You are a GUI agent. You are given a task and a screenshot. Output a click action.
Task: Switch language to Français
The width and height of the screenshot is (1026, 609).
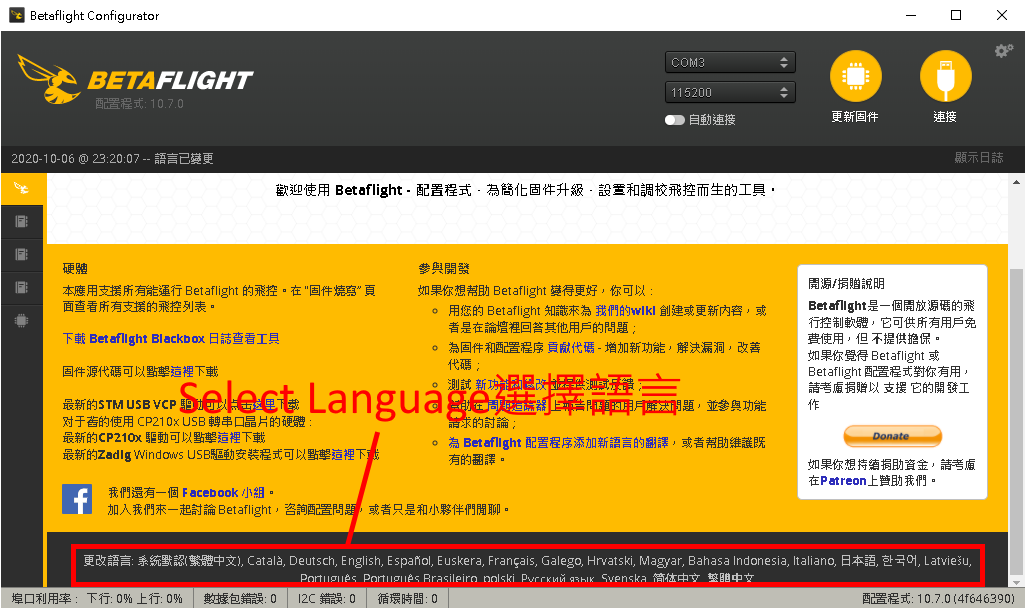pos(511,561)
